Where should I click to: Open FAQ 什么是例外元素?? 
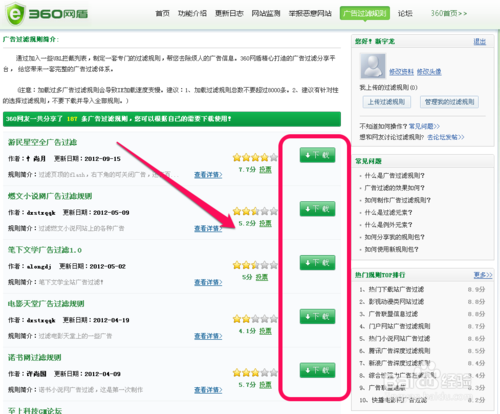pos(388,225)
